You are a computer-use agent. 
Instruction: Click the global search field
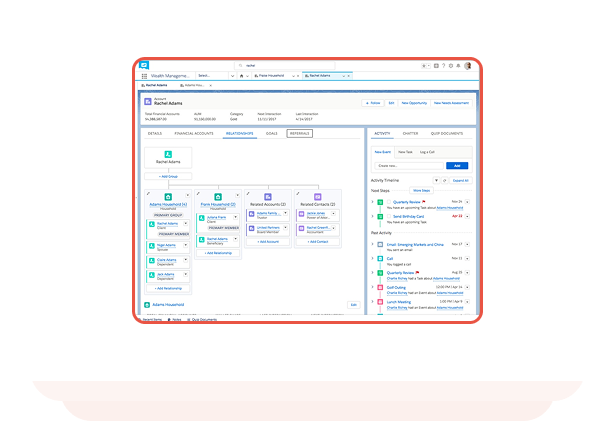(285, 66)
